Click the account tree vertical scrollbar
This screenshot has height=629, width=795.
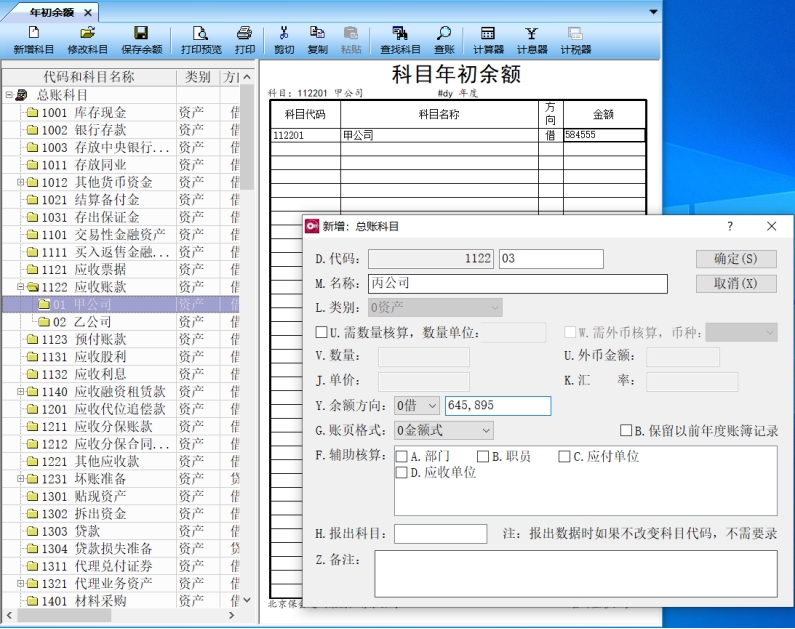click(248, 300)
